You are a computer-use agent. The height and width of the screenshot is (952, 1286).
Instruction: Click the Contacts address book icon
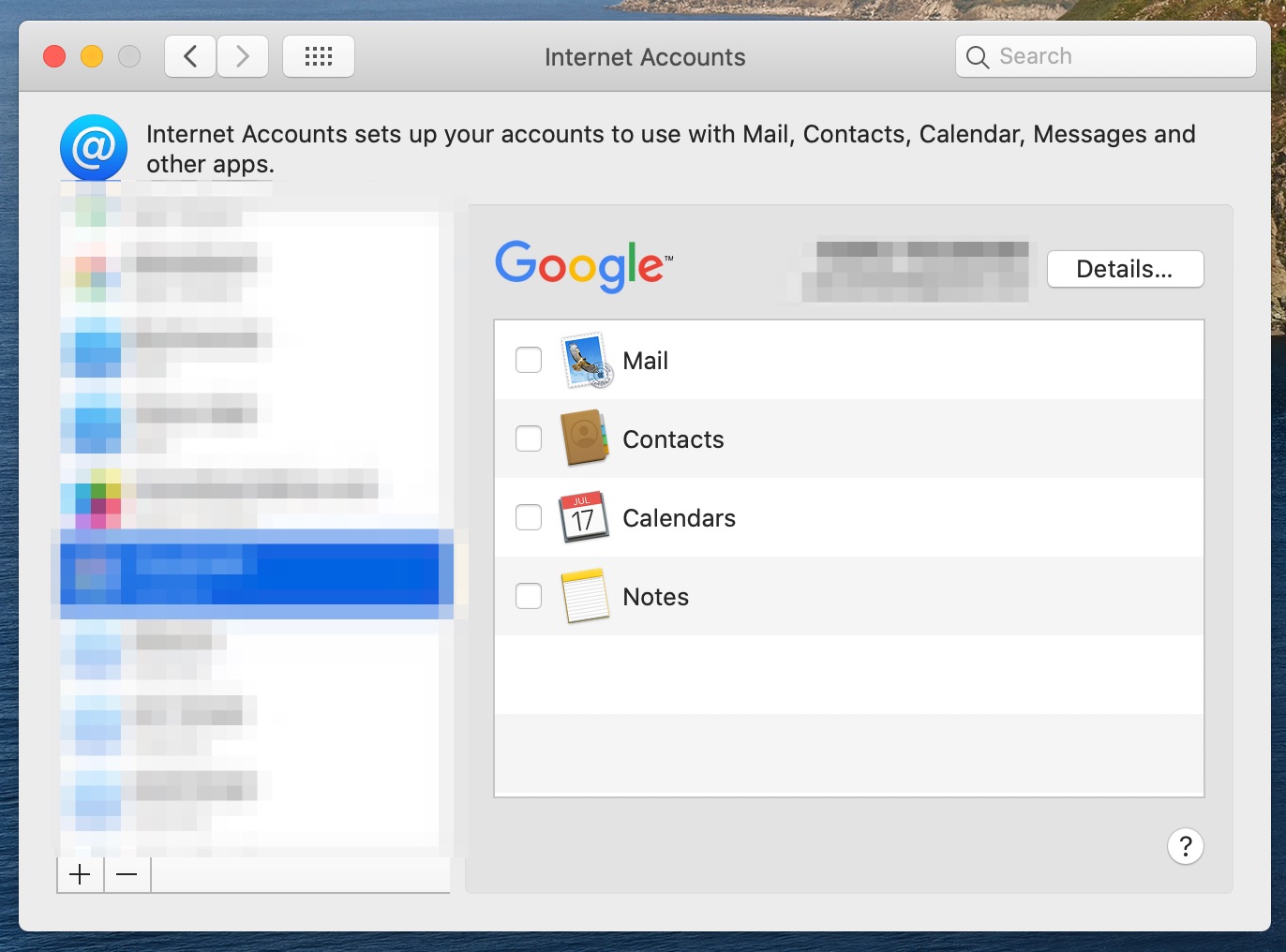(x=585, y=439)
